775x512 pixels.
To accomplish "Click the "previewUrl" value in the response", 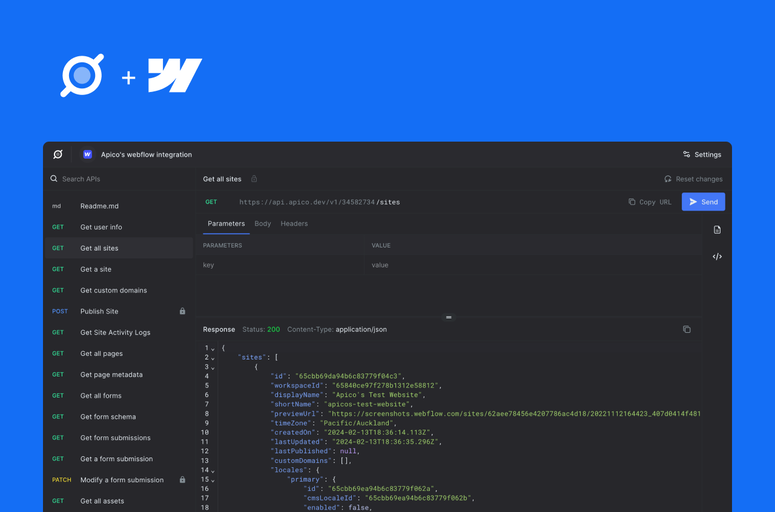I will pyautogui.click(x=515, y=414).
